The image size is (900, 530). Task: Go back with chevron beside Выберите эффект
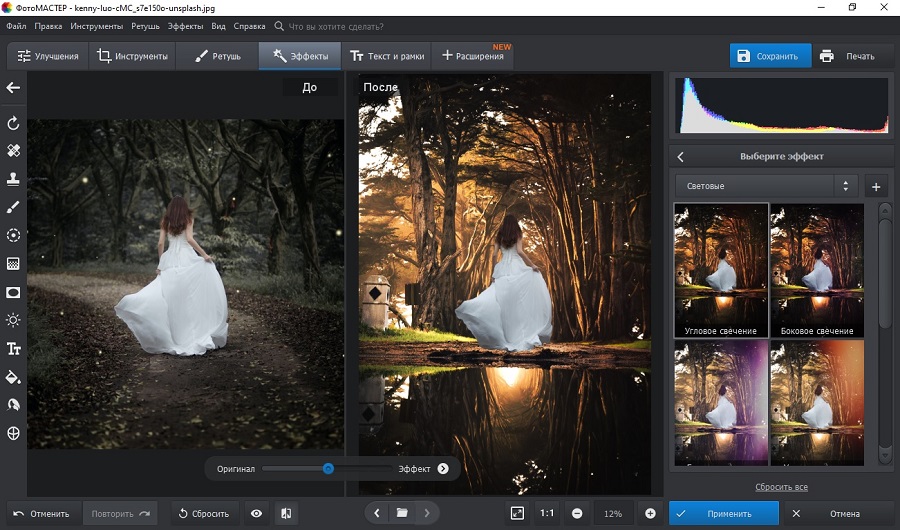(681, 156)
